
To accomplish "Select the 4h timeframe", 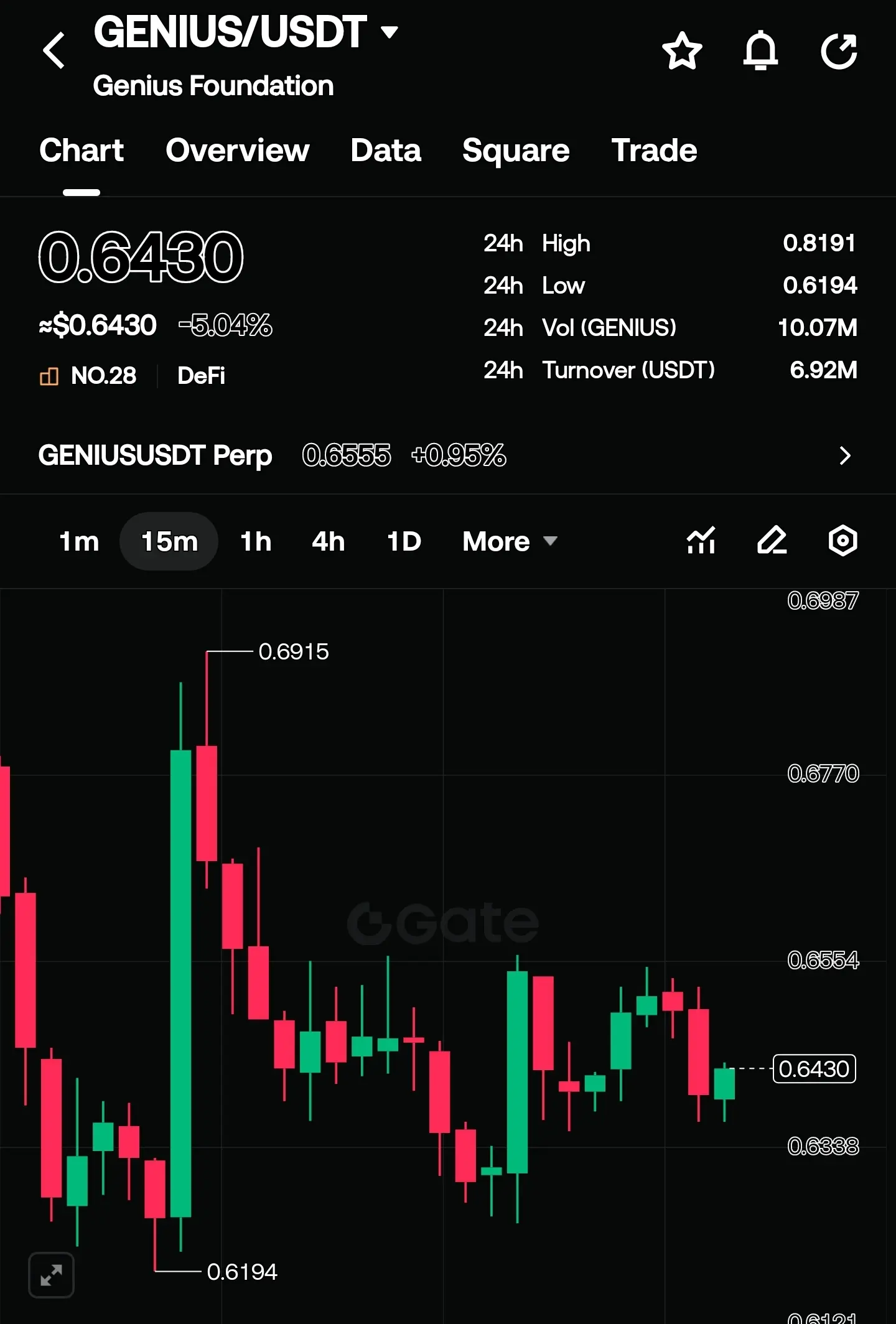I will 328,541.
